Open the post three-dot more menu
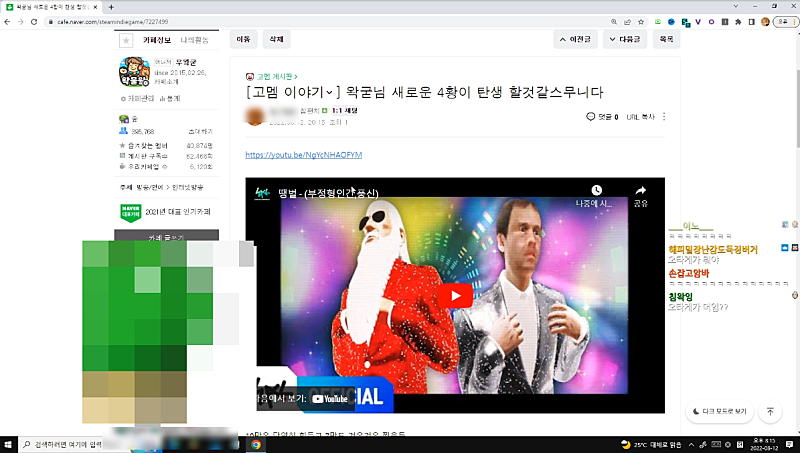Image resolution: width=800 pixels, height=453 pixels. click(x=664, y=117)
